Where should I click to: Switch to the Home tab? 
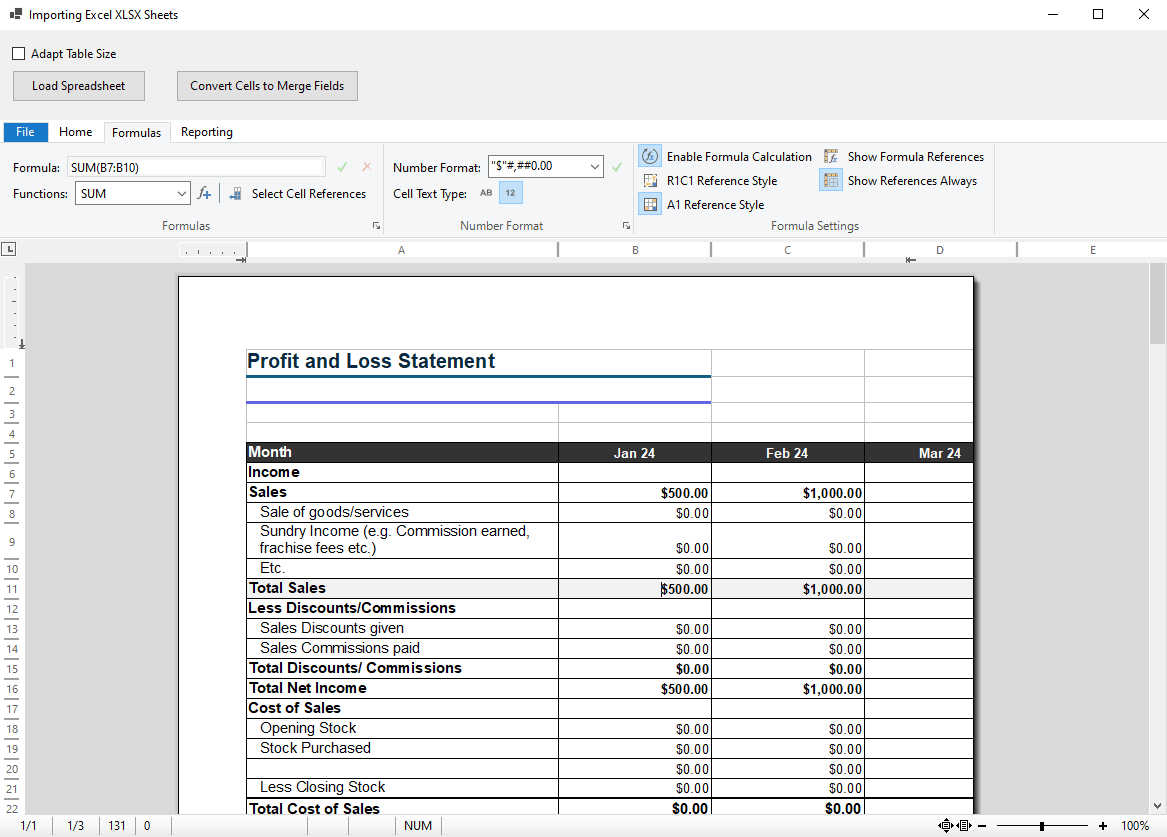point(76,132)
